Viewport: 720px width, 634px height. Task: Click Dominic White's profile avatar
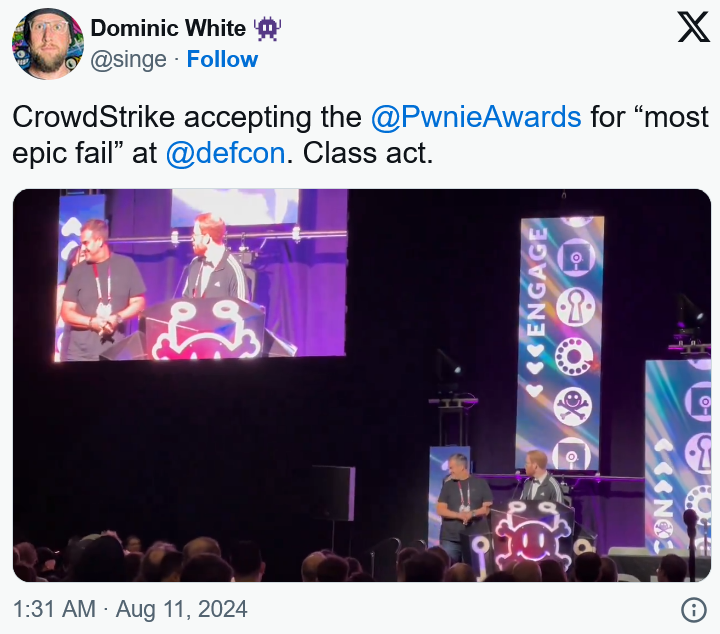click(48, 44)
